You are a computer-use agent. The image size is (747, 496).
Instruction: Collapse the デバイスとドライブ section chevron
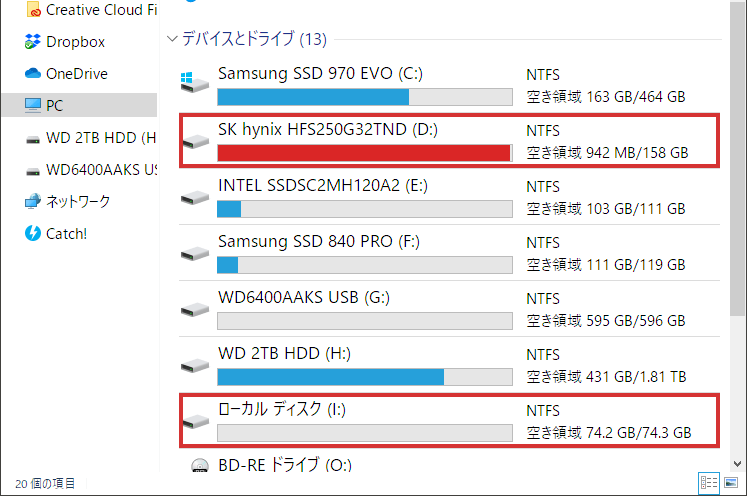(x=172, y=39)
